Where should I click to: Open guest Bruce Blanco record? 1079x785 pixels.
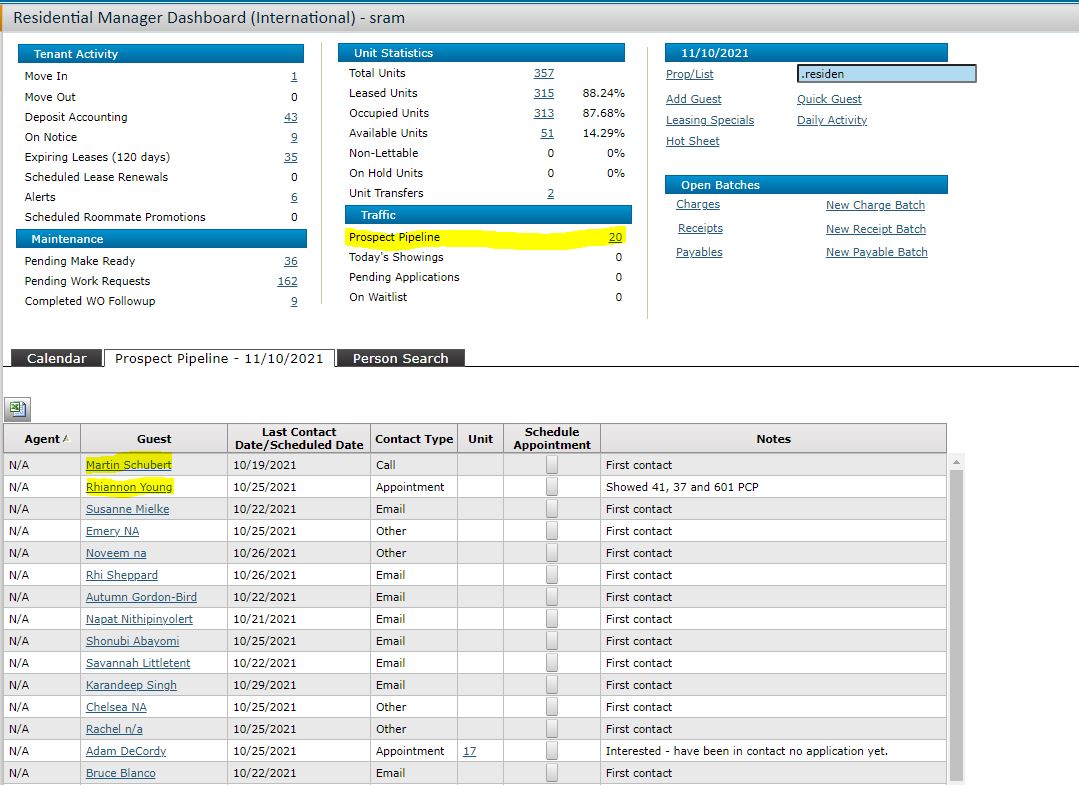point(120,773)
